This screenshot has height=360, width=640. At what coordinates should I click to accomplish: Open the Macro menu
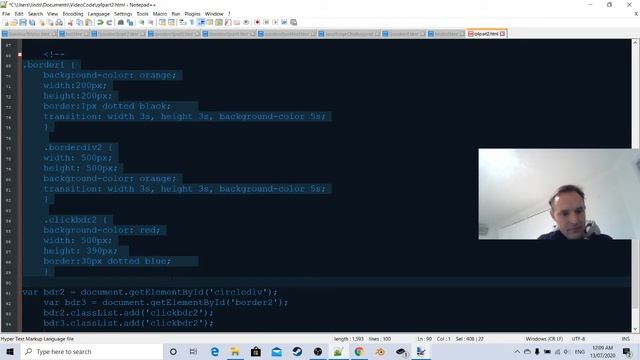pos(160,14)
